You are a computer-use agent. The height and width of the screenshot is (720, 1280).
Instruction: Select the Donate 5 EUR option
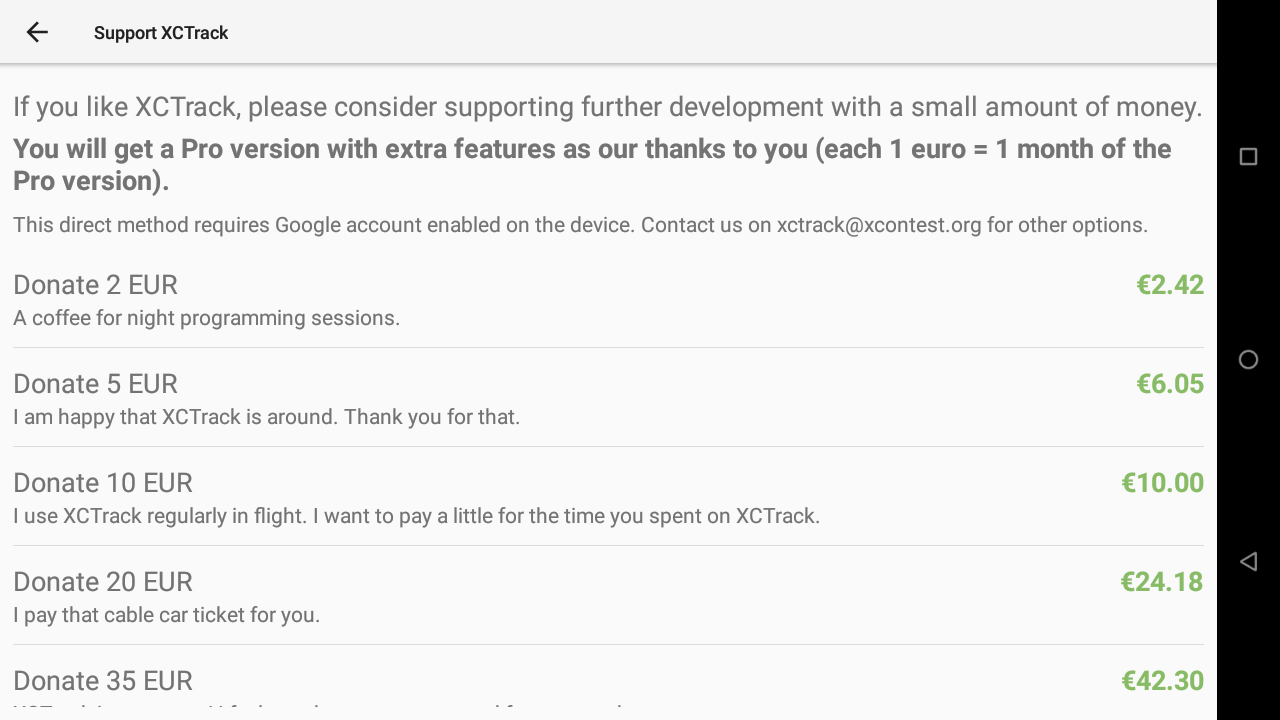click(x=608, y=398)
